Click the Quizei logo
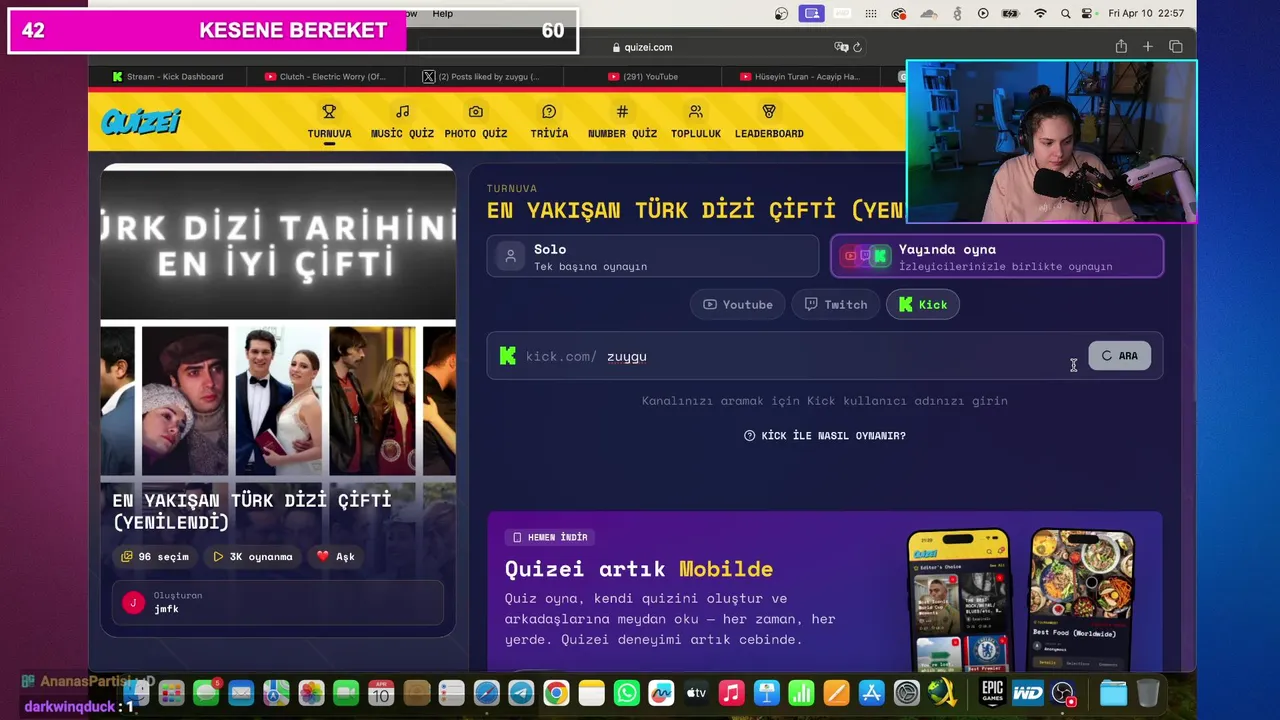This screenshot has width=1280, height=720. pos(140,121)
